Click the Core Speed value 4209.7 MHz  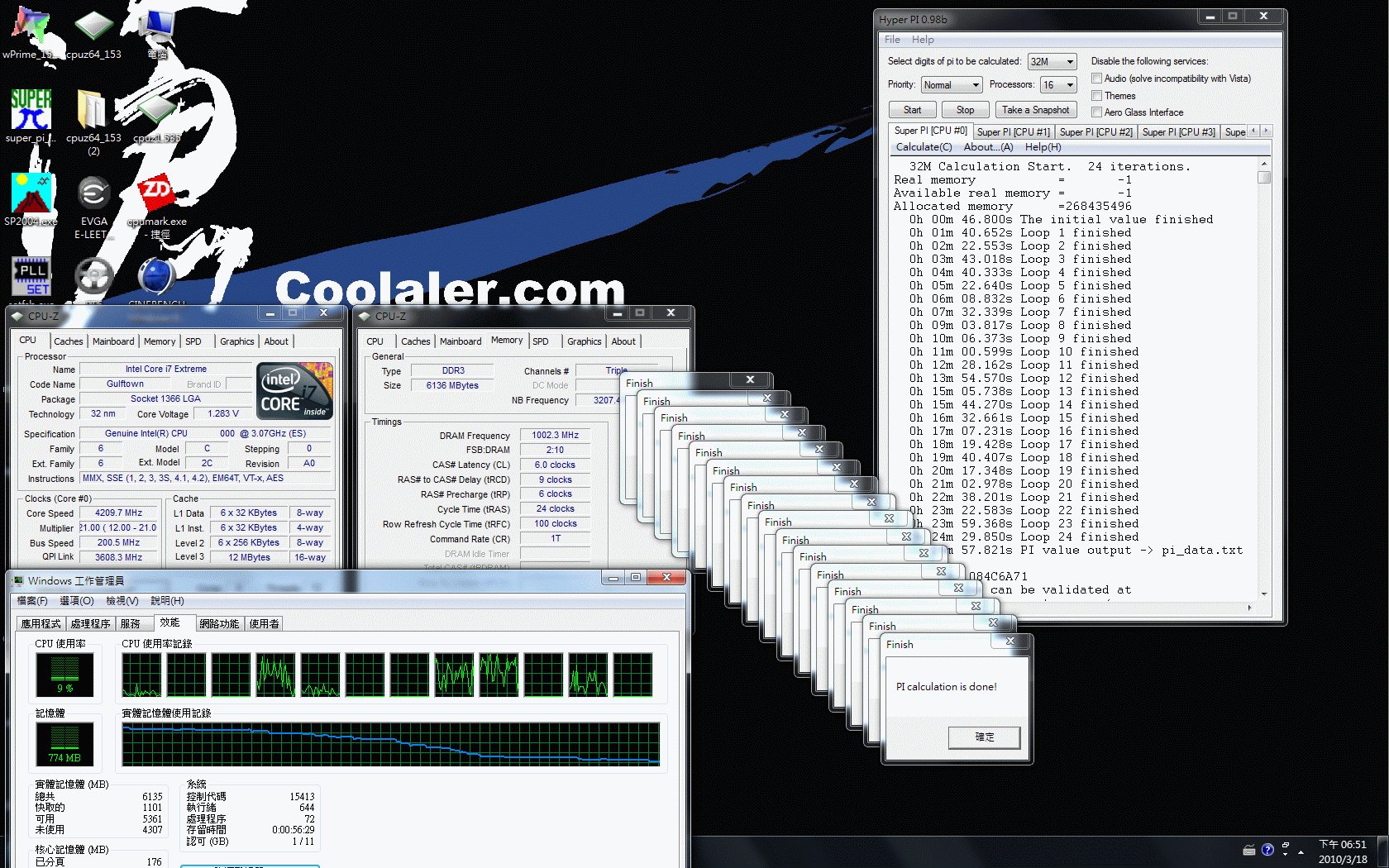(118, 513)
